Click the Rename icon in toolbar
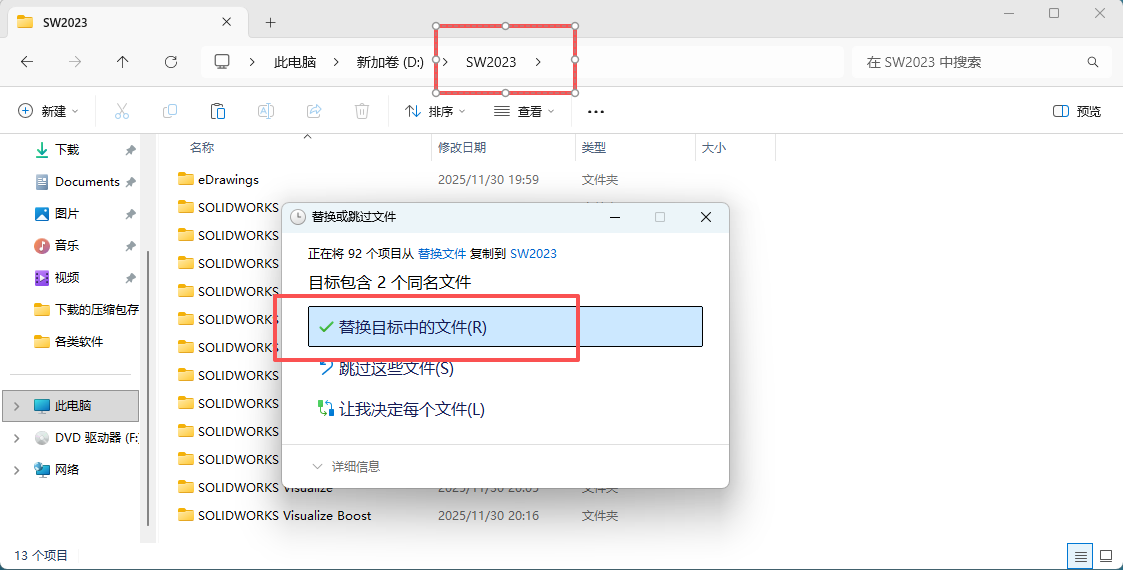The image size is (1123, 570). pos(266,111)
